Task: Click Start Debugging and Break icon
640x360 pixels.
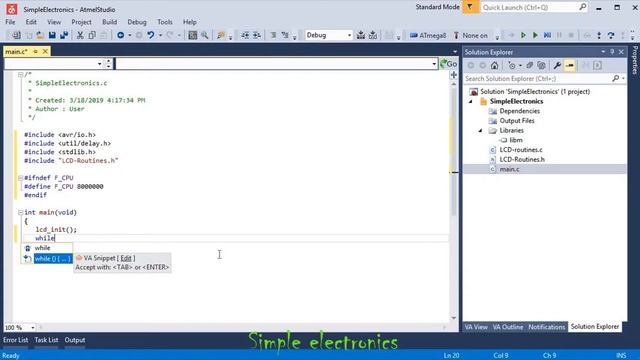Action: point(523,36)
